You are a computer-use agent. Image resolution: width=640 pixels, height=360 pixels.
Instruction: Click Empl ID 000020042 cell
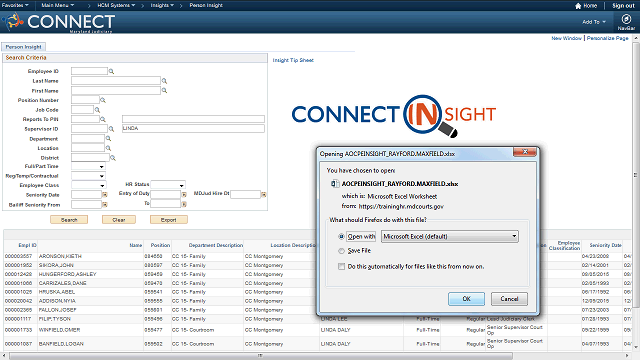tap(18, 301)
